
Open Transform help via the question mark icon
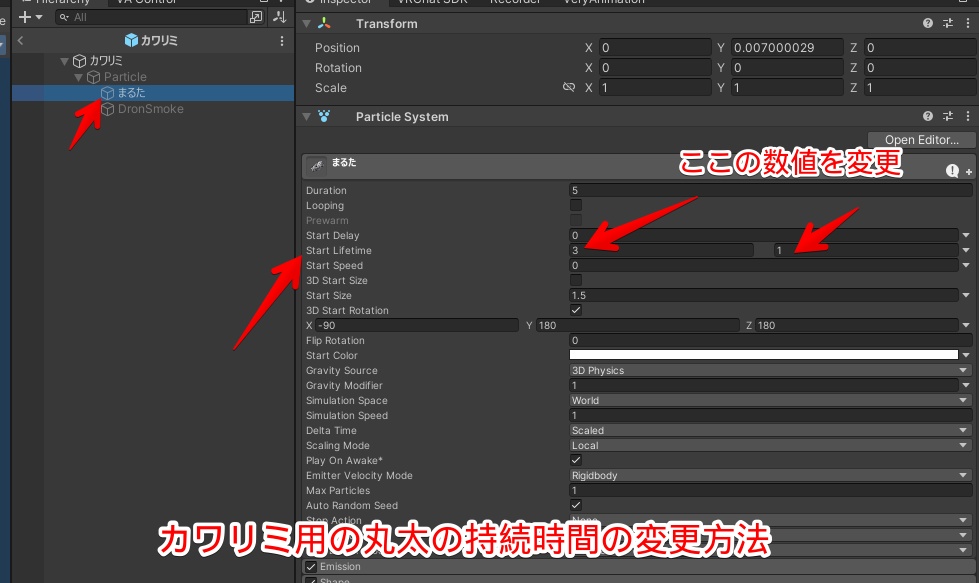(x=928, y=24)
